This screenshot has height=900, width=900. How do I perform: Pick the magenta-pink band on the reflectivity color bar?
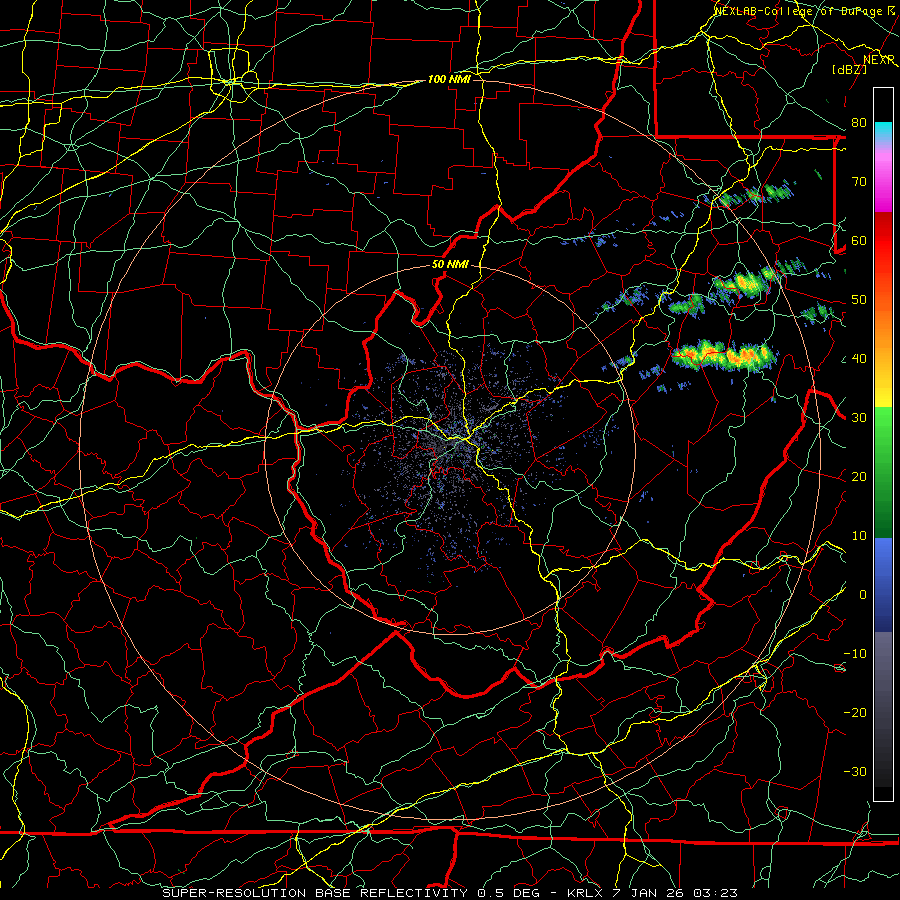[x=883, y=181]
